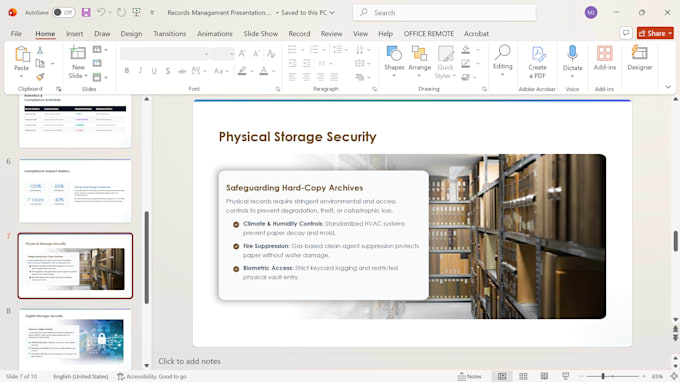Click in the Search box
The width and height of the screenshot is (680, 382).
coord(445,13)
